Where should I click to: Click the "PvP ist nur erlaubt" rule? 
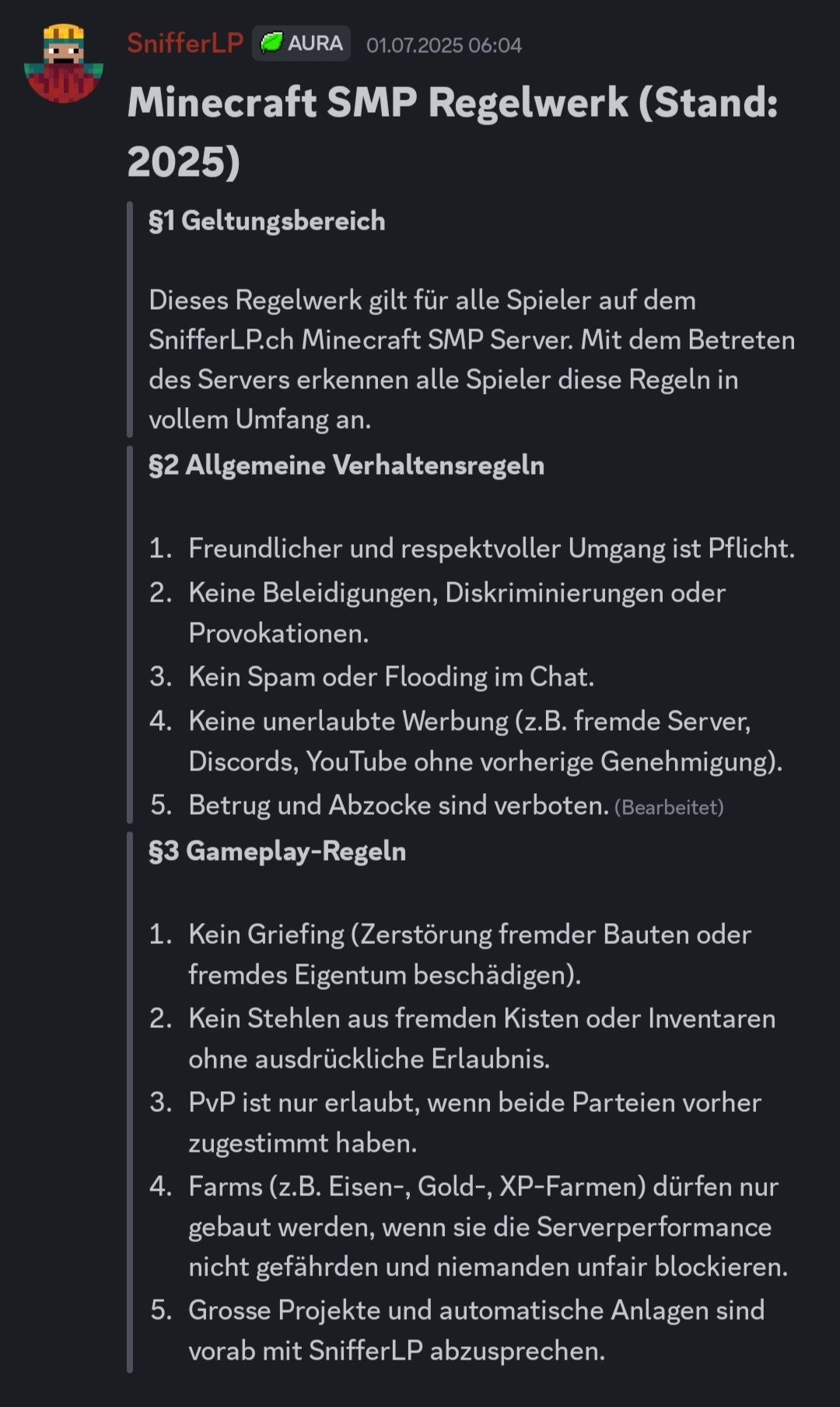[x=474, y=1122]
